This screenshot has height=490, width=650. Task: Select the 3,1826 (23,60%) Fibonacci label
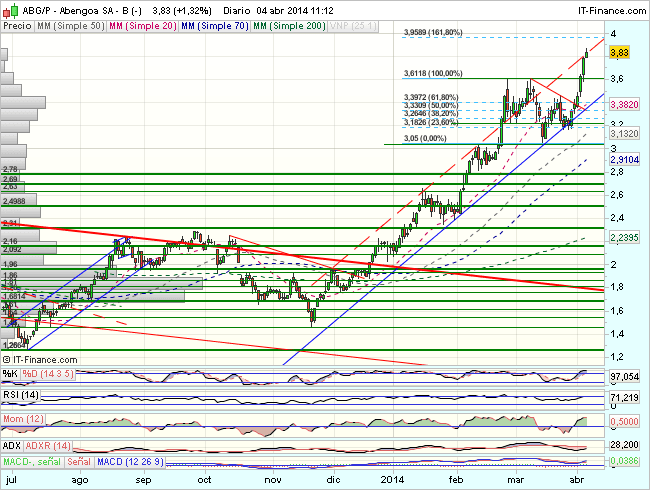tap(431, 122)
